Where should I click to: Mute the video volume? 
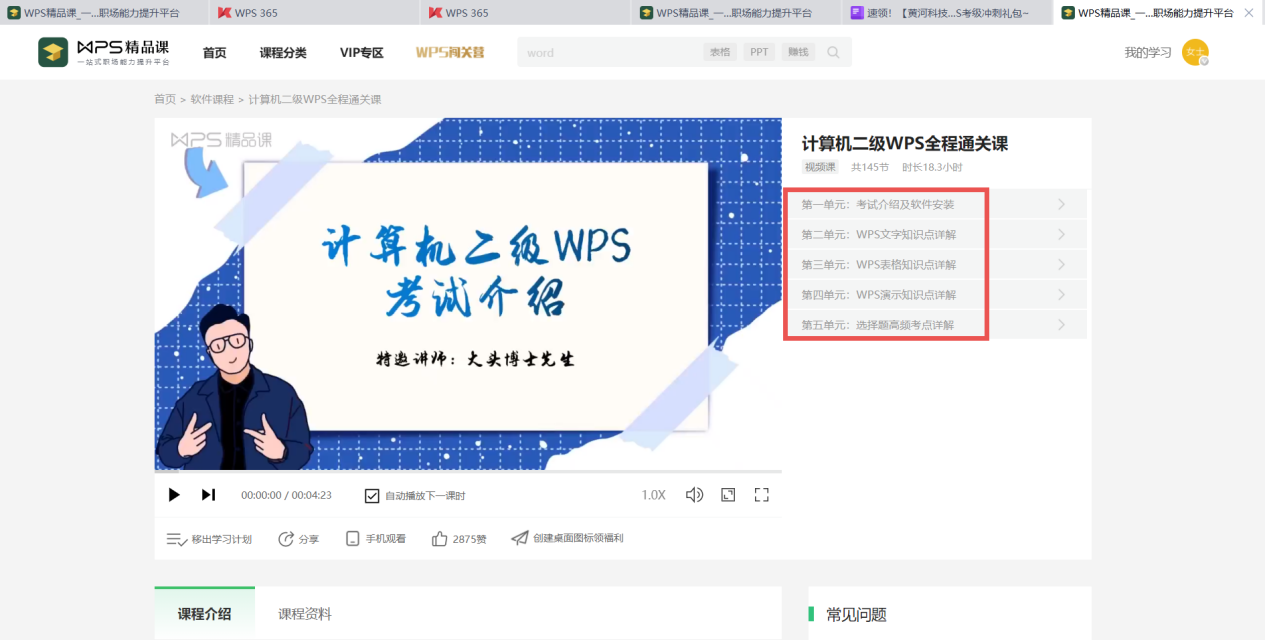coord(694,495)
